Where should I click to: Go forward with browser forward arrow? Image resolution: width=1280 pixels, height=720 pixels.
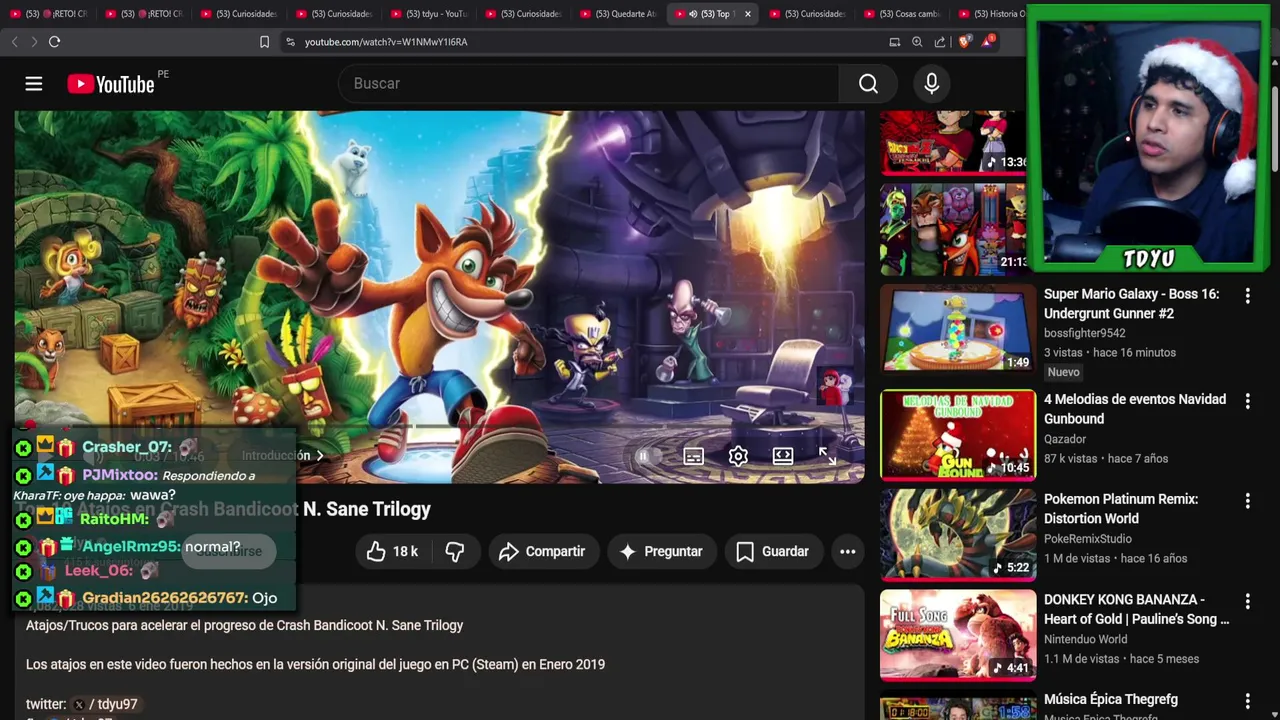click(x=34, y=42)
